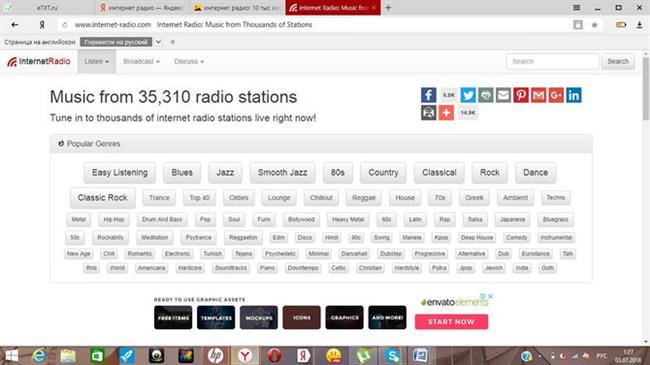The image size is (650, 365).
Task: Expand the Listen dropdown menu
Action: pyautogui.click(x=97, y=61)
